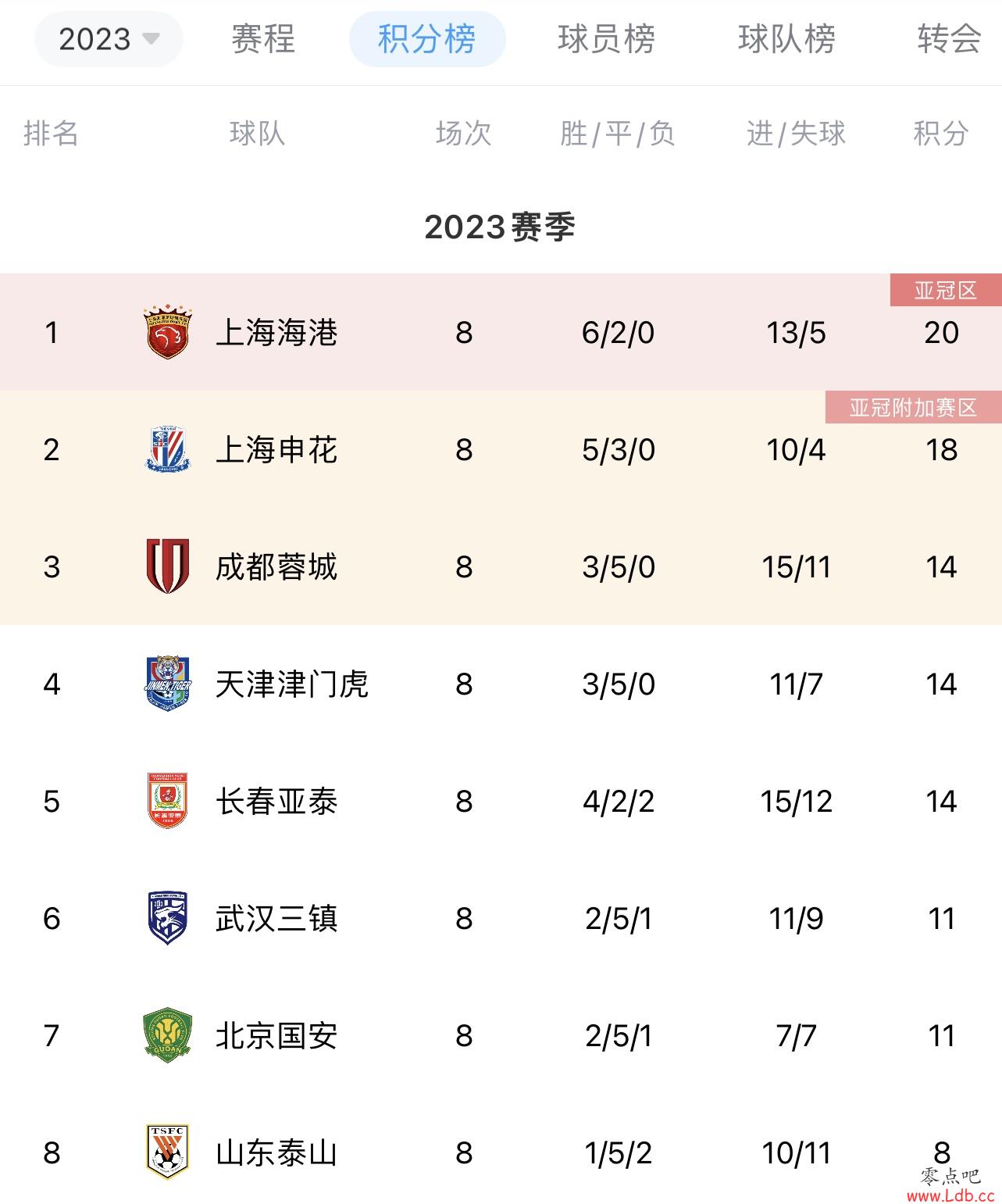Tap the 北京国安 green badge

pos(168,1035)
